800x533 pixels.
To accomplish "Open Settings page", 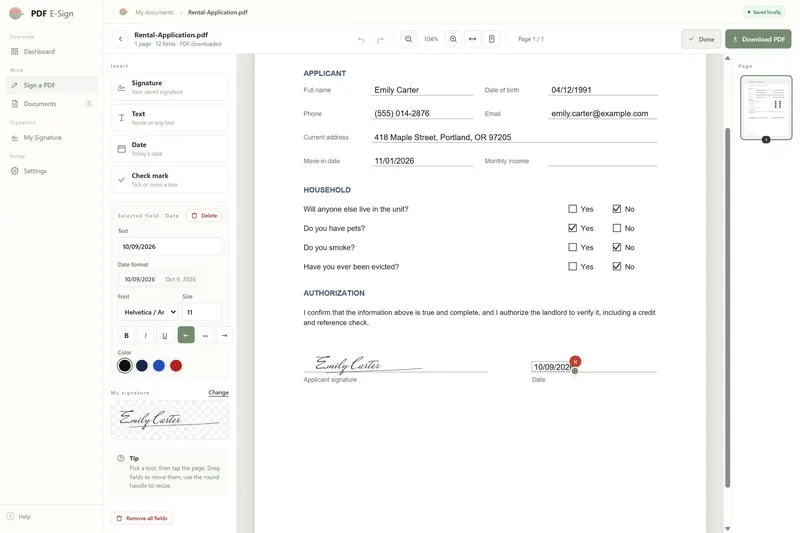I will coord(51,171).
